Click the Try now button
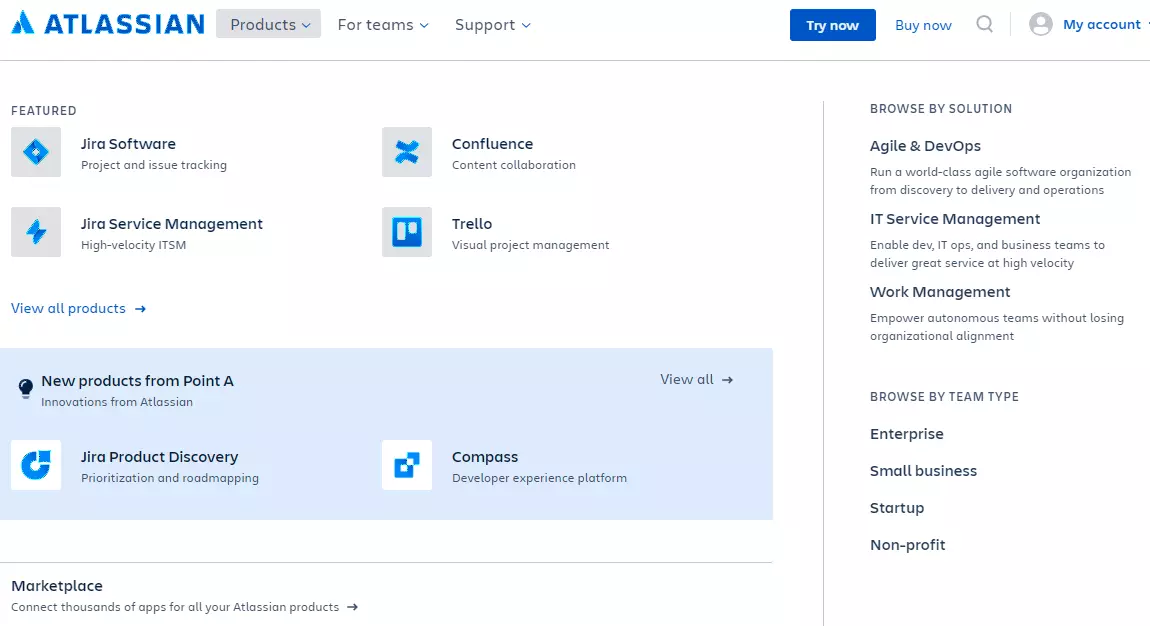The image size is (1150, 626). [x=832, y=25]
